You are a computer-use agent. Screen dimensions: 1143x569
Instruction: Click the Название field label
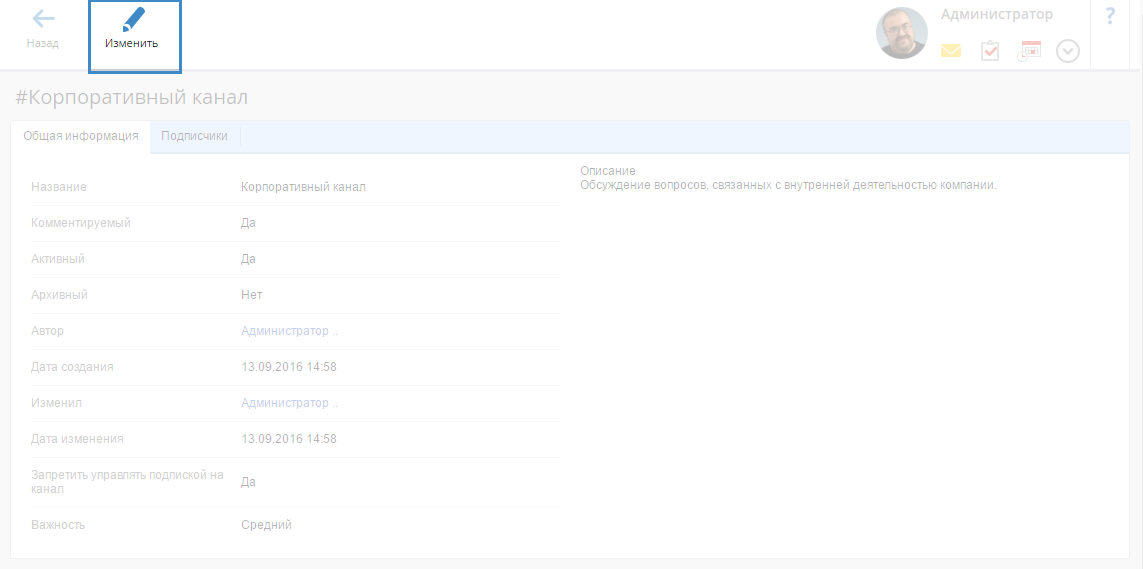pos(59,187)
